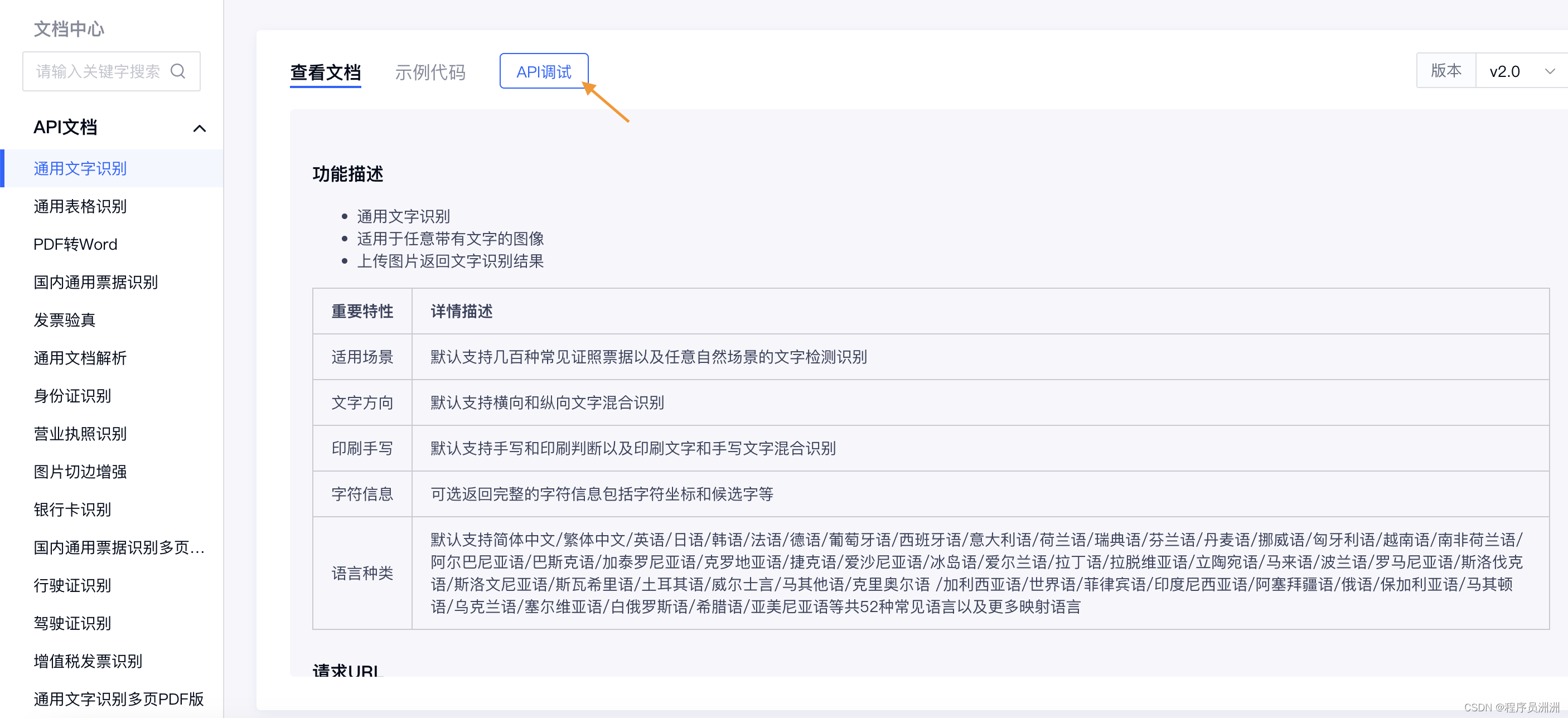Open 身份证识别 API doc
This screenshot has height=718, width=1568.
pos(72,396)
